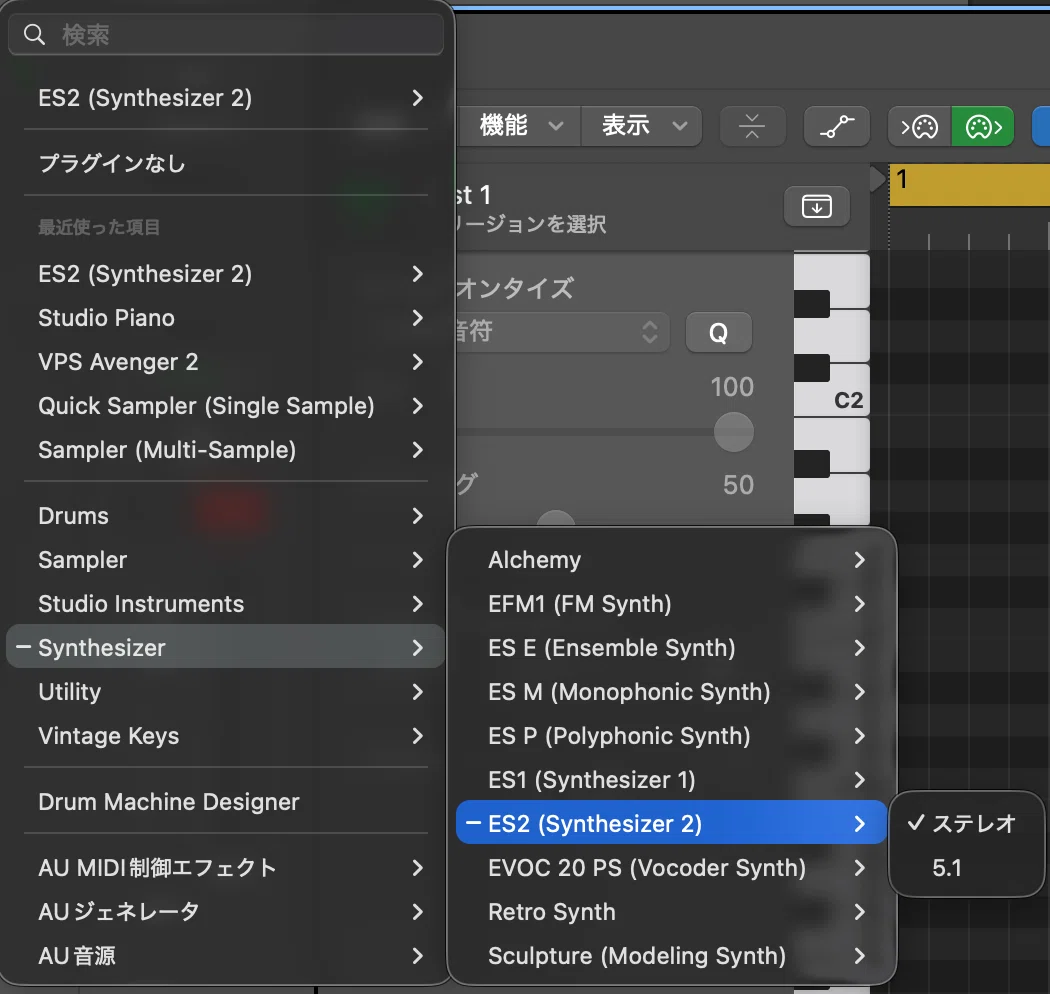Click the catch/import arrow box button

[817, 206]
